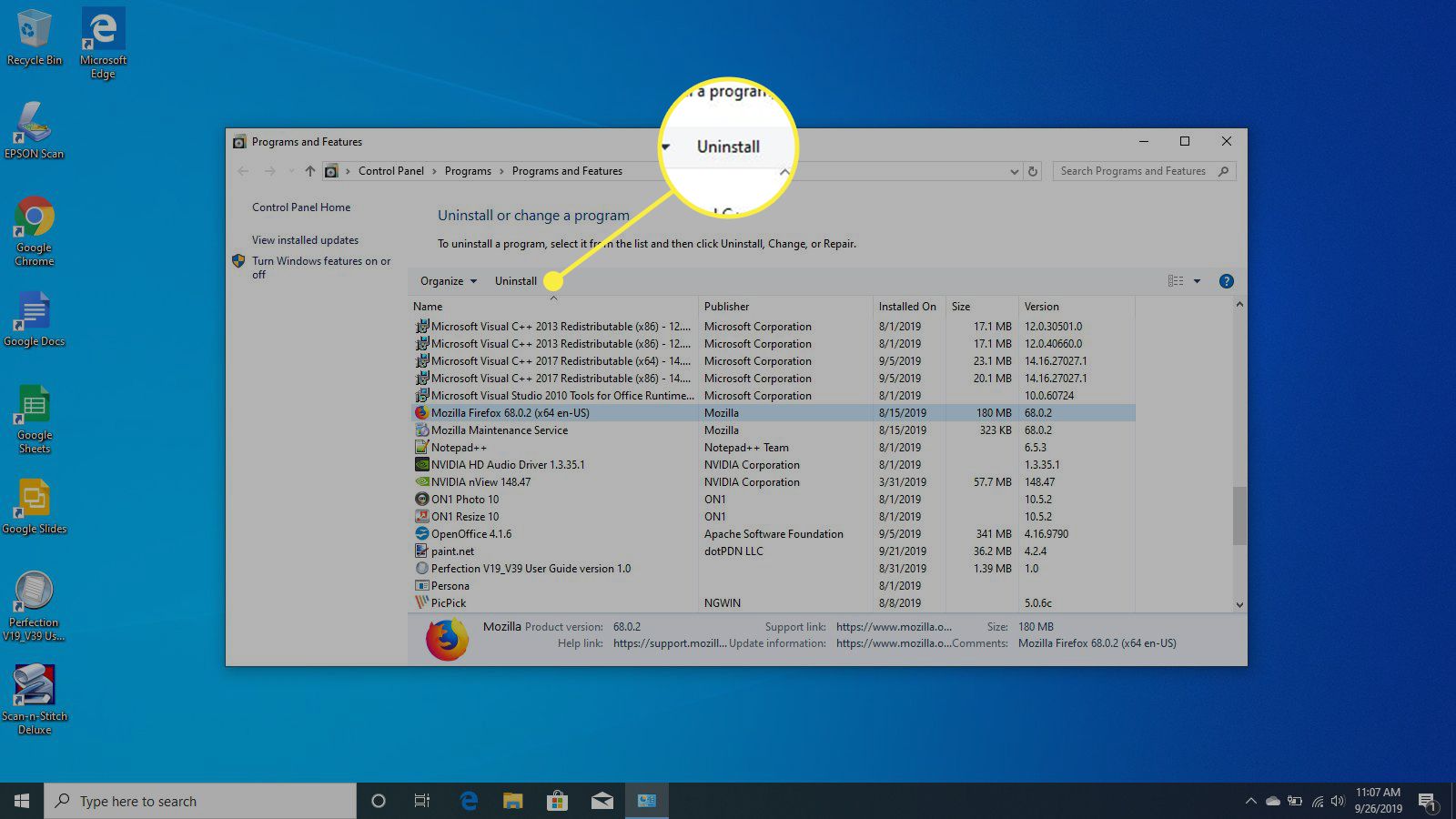Open the View installed updates link

click(x=305, y=239)
